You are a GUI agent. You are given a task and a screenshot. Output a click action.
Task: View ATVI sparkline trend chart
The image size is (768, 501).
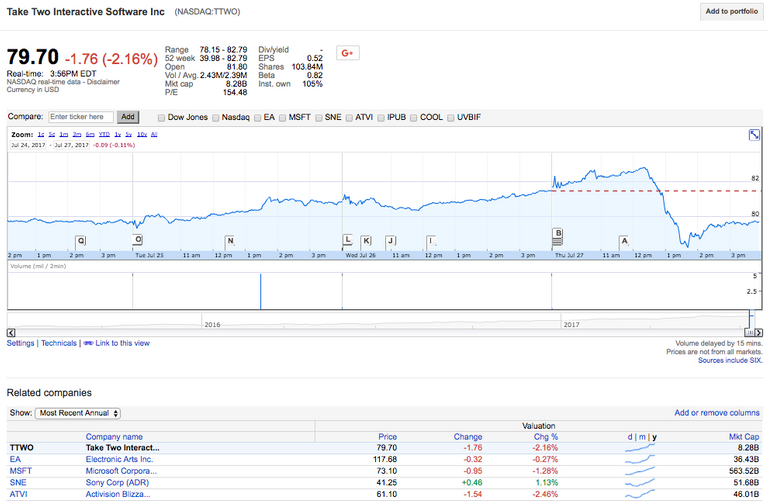pyautogui.click(x=640, y=494)
